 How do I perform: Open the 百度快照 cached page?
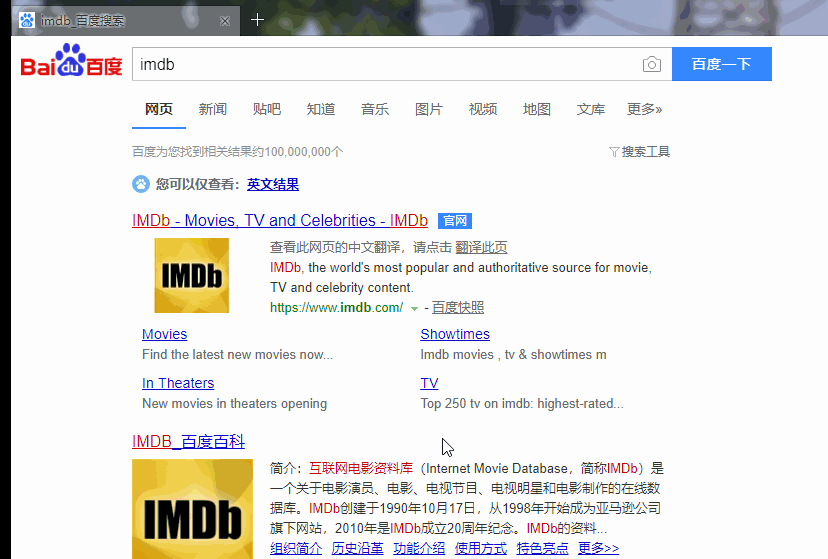tap(458, 308)
